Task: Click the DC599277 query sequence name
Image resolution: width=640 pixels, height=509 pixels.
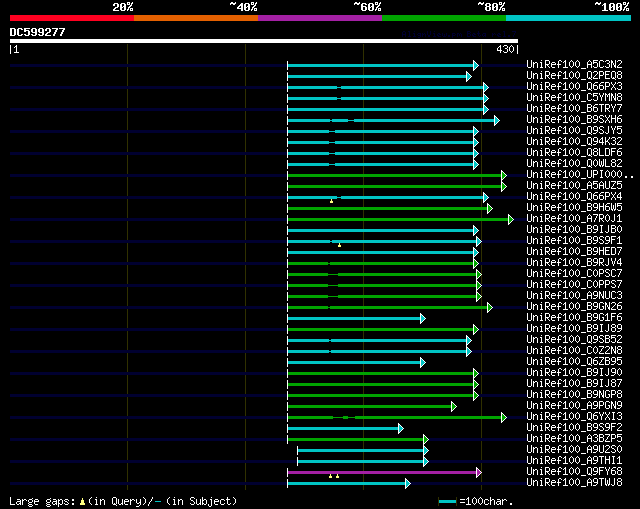Action: coord(38,32)
